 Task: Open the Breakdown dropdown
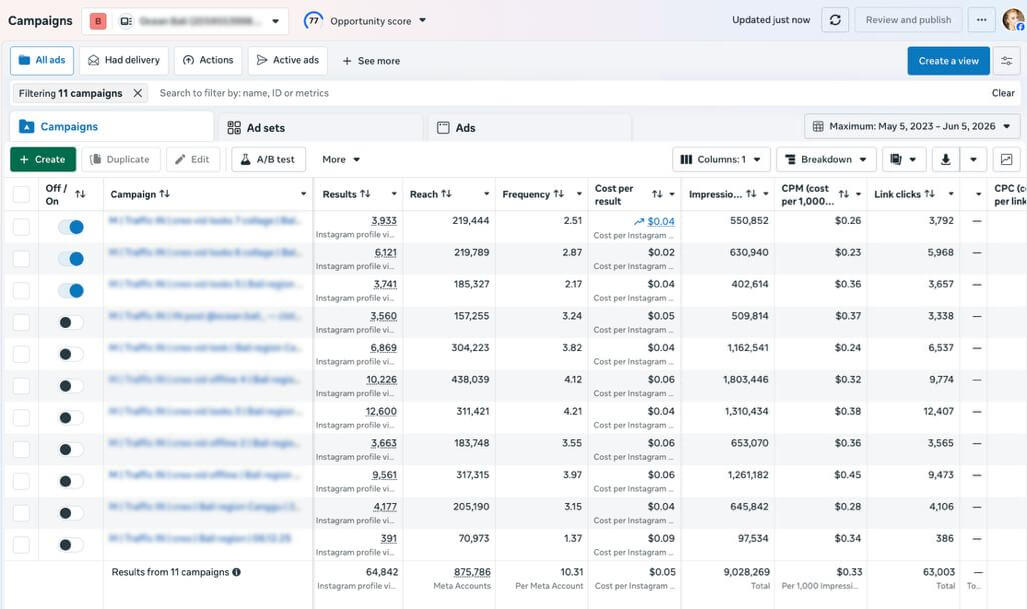(x=826, y=159)
